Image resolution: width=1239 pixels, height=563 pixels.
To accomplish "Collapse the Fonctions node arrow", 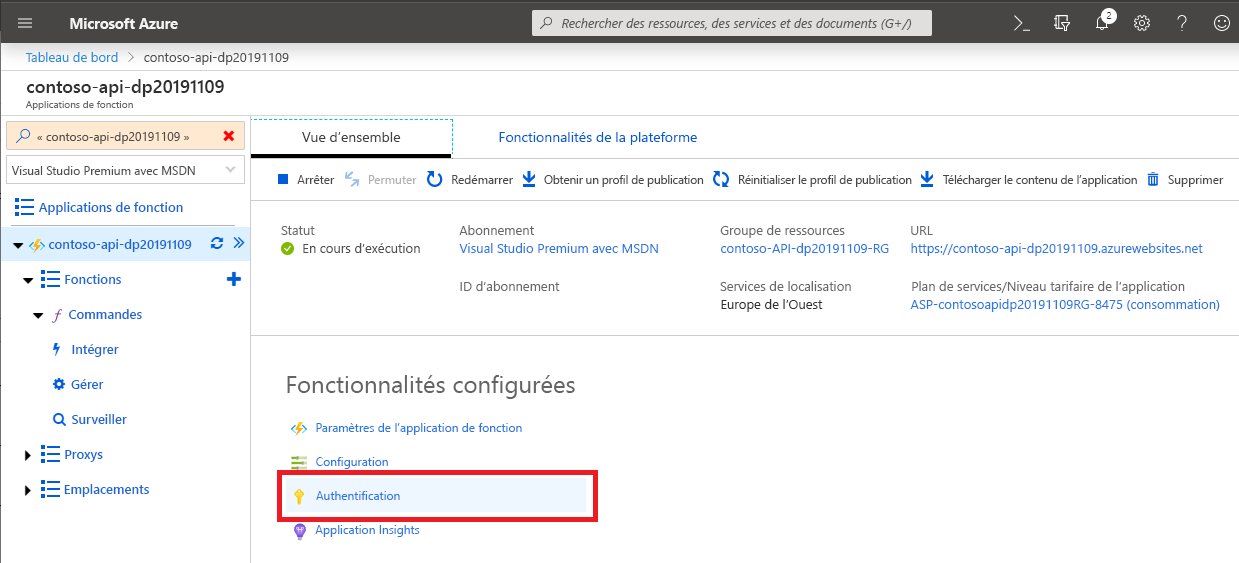I will pyautogui.click(x=28, y=280).
